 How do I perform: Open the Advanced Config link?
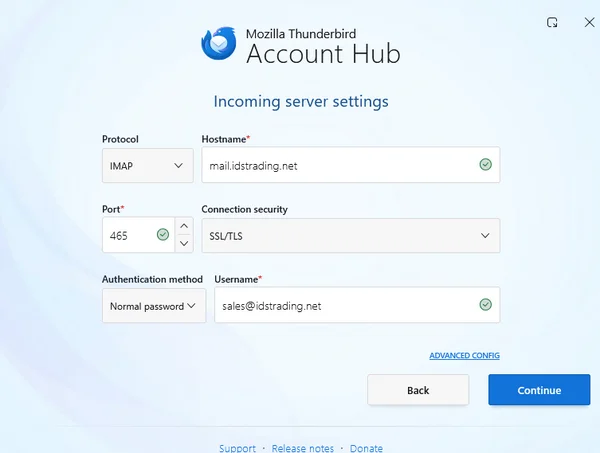click(464, 356)
